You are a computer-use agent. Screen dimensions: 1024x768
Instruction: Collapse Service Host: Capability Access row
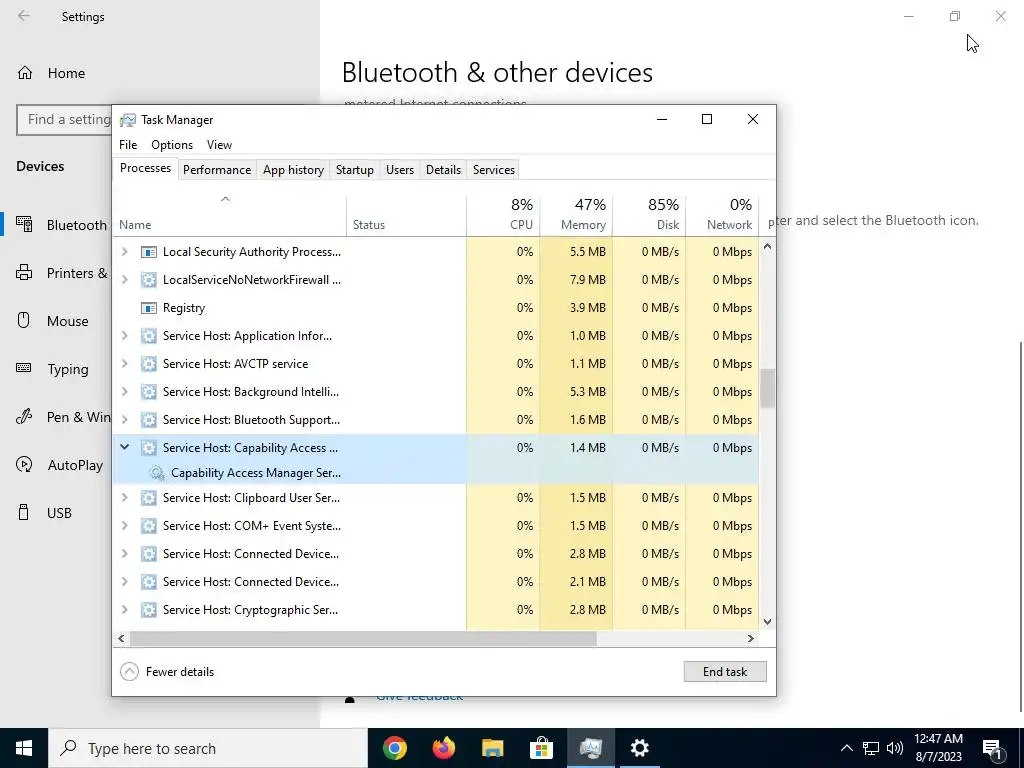tap(125, 448)
